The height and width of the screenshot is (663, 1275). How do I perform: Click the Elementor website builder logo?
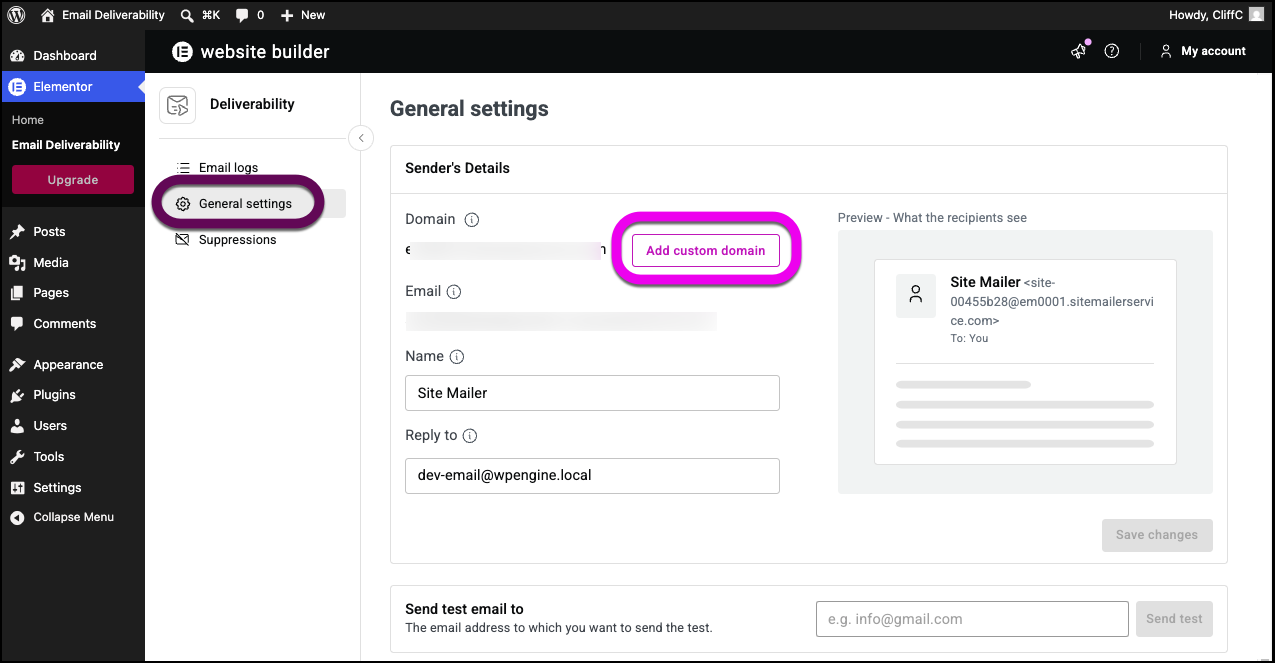tap(250, 52)
